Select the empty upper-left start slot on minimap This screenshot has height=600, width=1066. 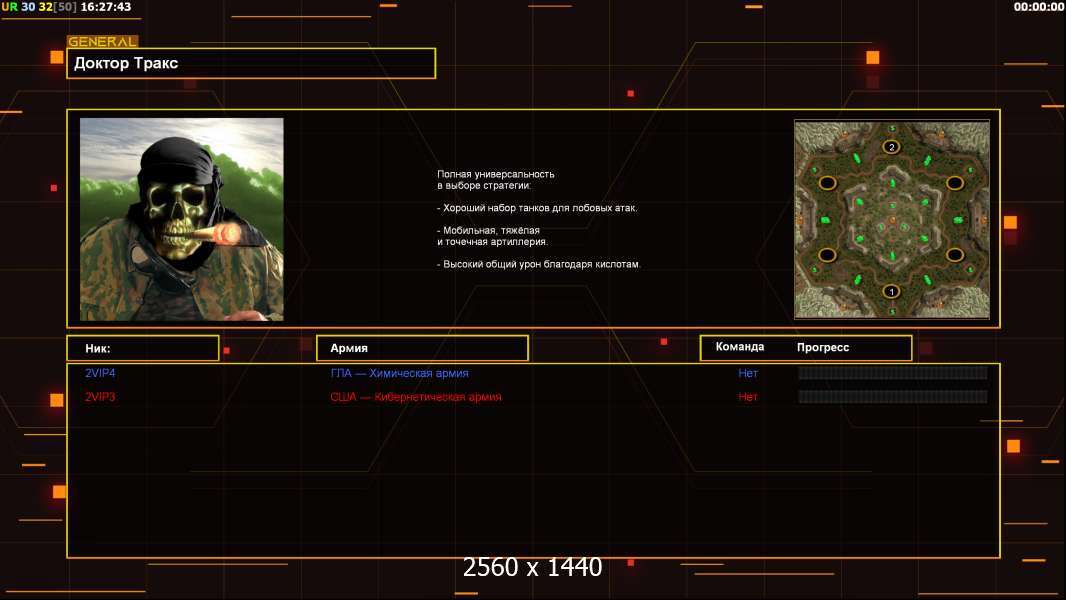click(827, 183)
